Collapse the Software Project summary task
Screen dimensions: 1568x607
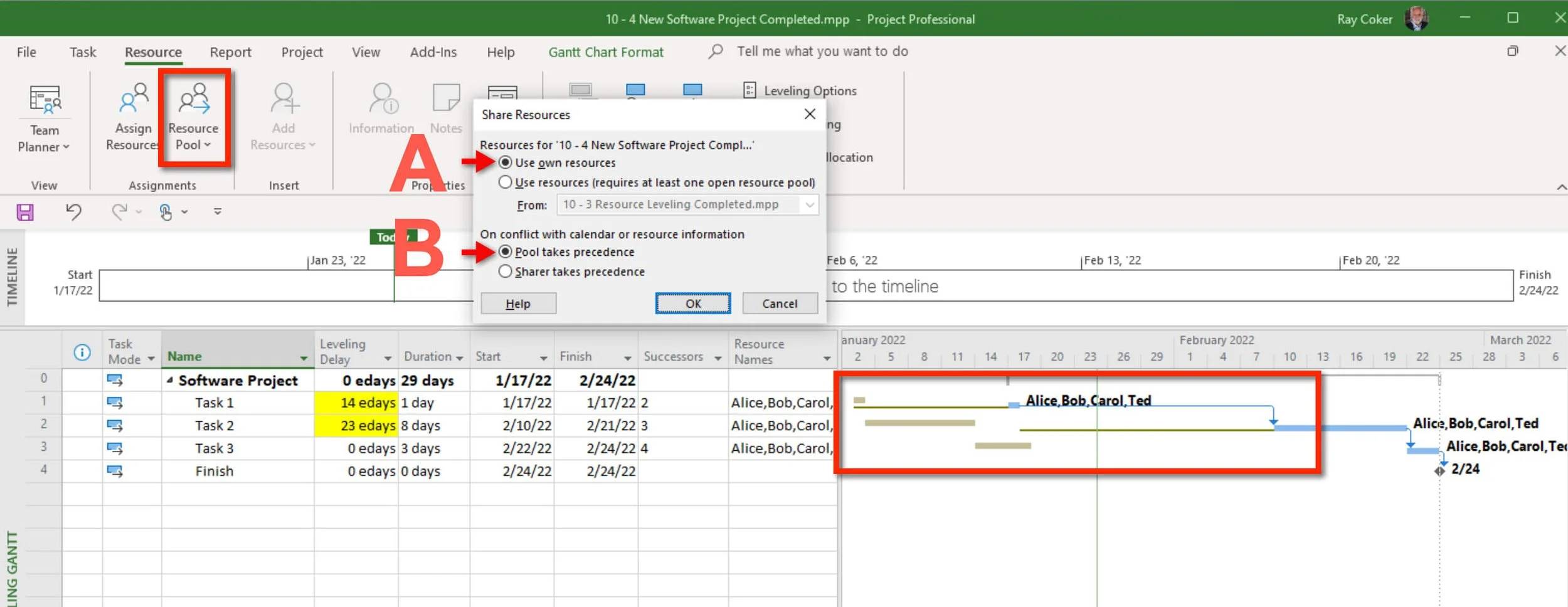pyautogui.click(x=169, y=380)
